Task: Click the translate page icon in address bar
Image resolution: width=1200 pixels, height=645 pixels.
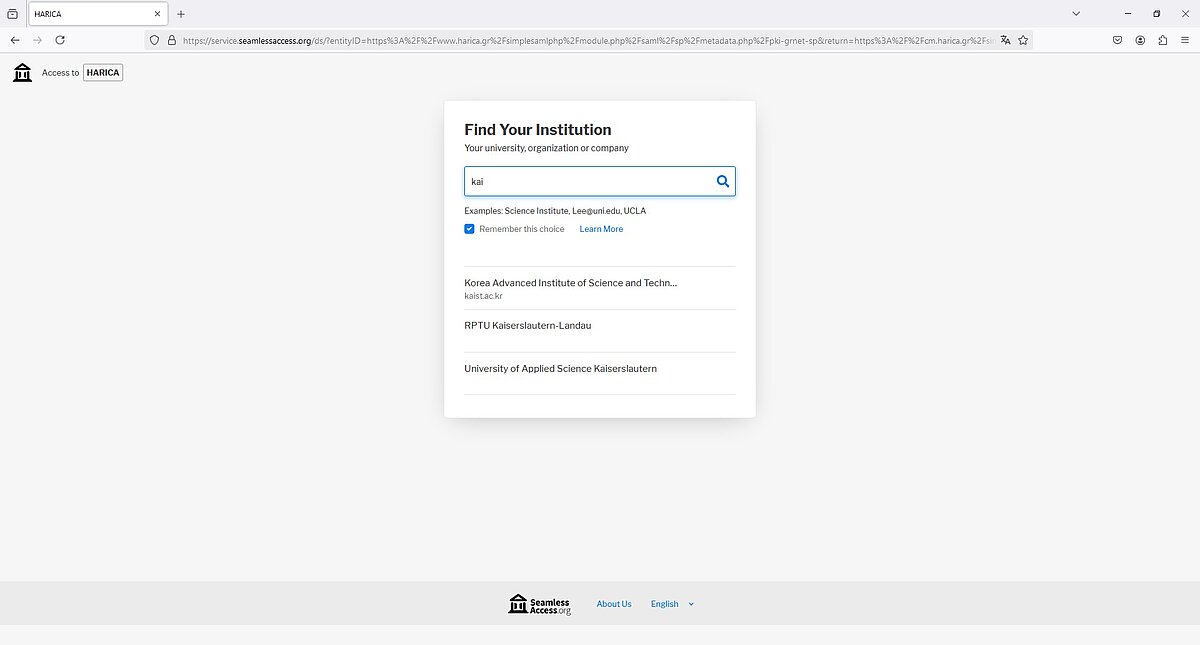Action: pyautogui.click(x=1005, y=40)
